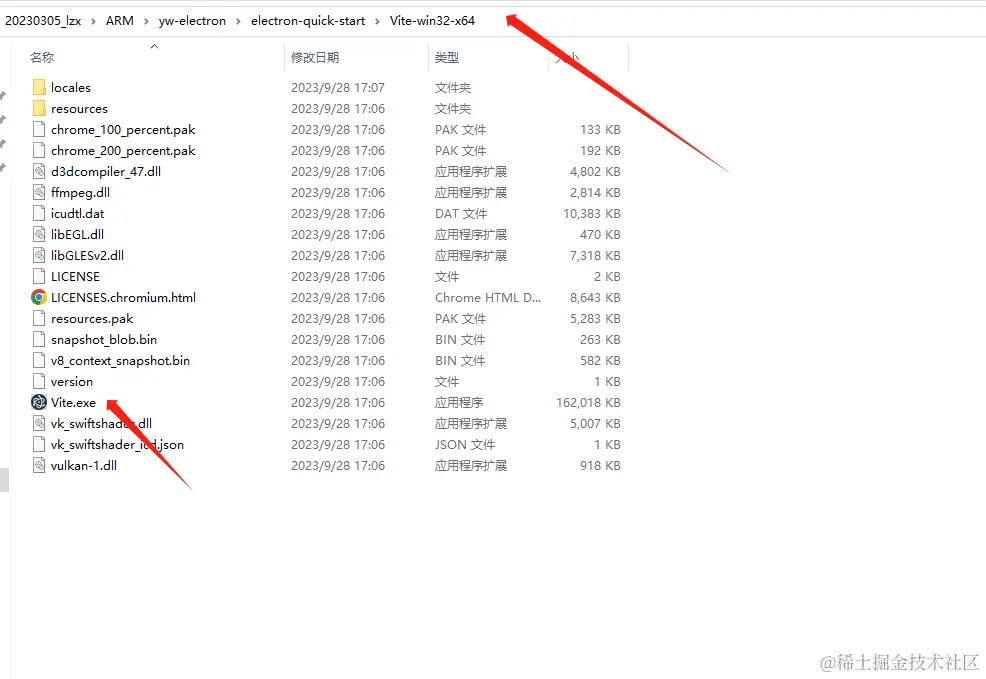This screenshot has width=986, height=679.
Task: Select the chrome_100_percent.pak file icon
Action: (39, 130)
